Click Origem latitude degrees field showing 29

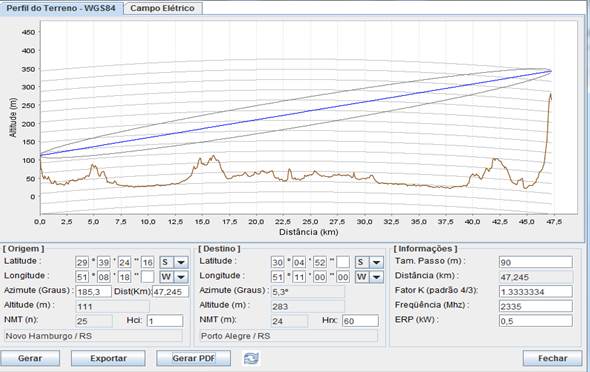pyautogui.click(x=82, y=262)
